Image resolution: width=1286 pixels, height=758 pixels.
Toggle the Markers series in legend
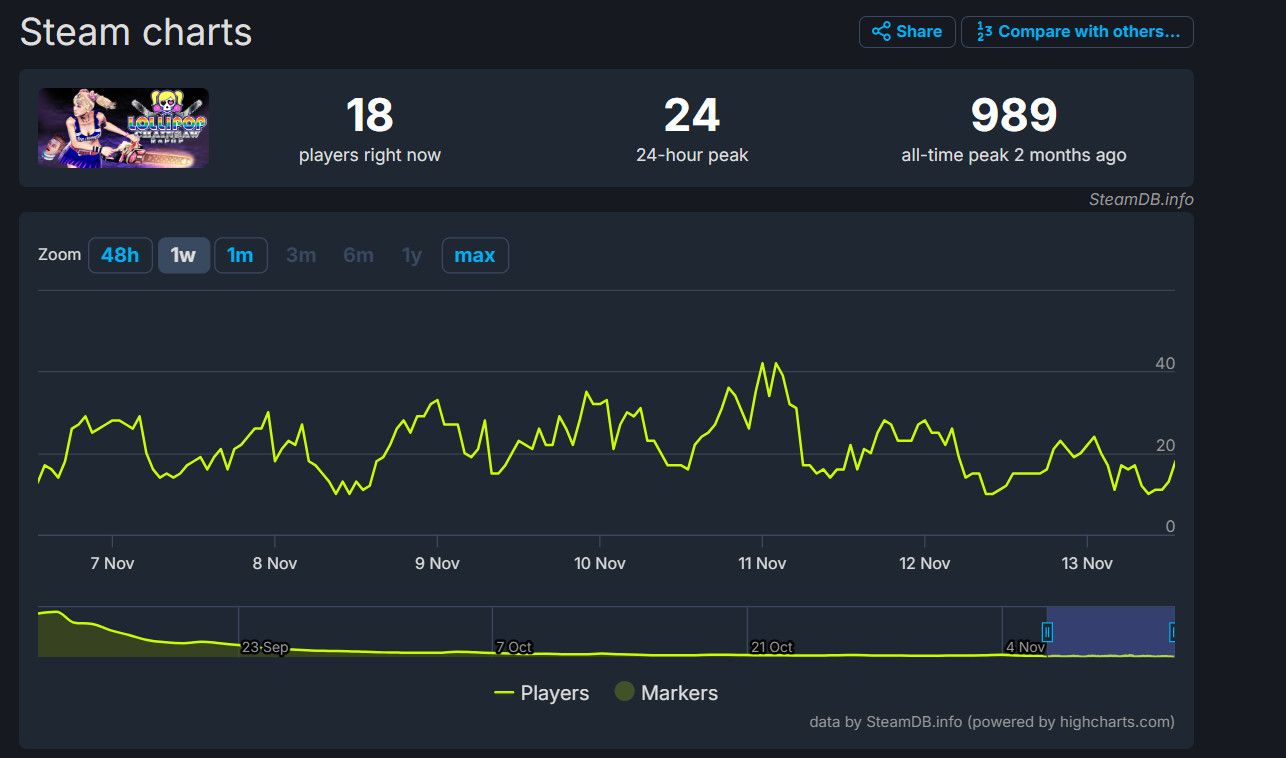(x=666, y=693)
